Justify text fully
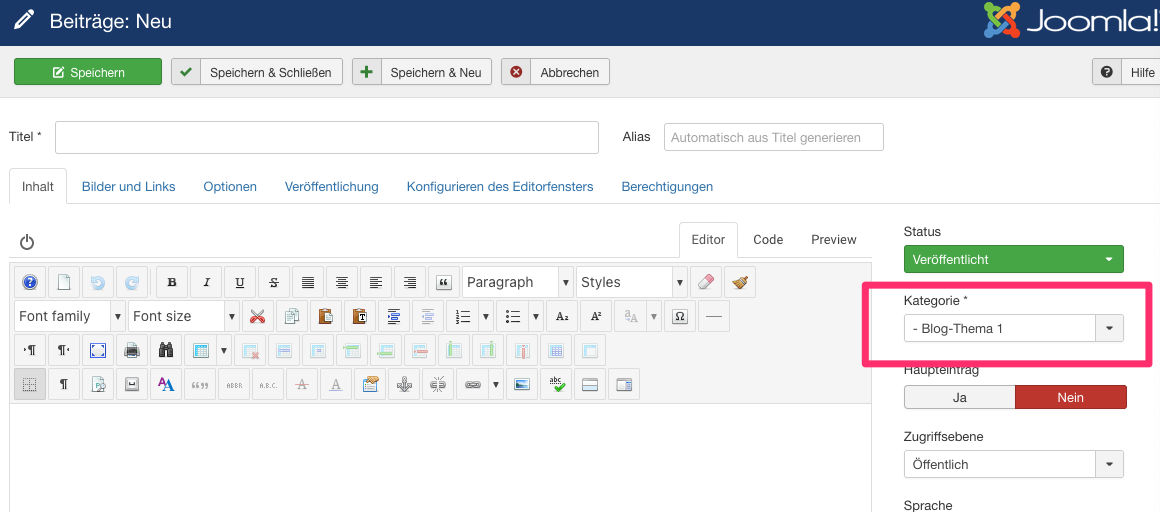1160x512 pixels. (308, 282)
